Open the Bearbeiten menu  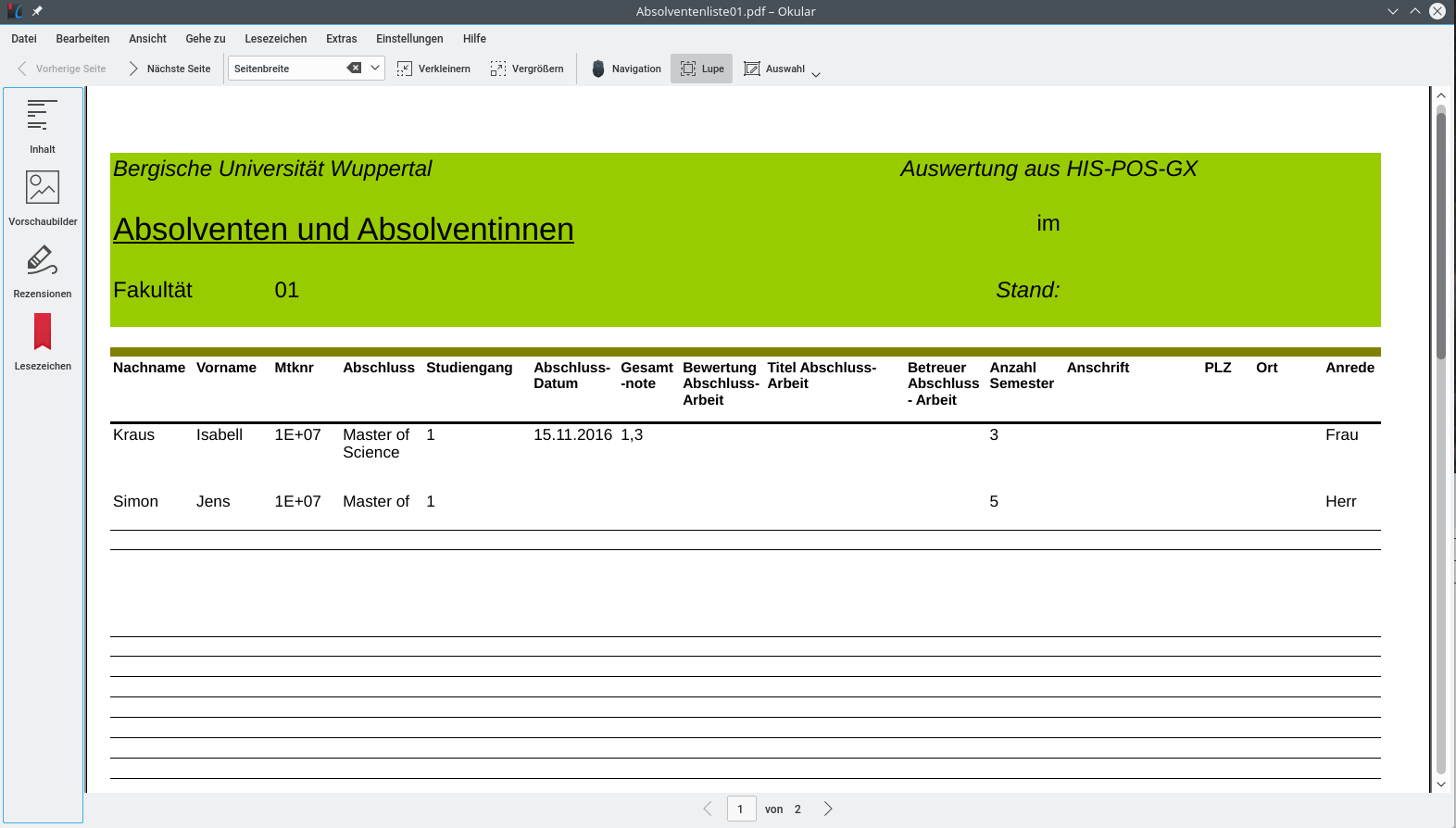[82, 39]
